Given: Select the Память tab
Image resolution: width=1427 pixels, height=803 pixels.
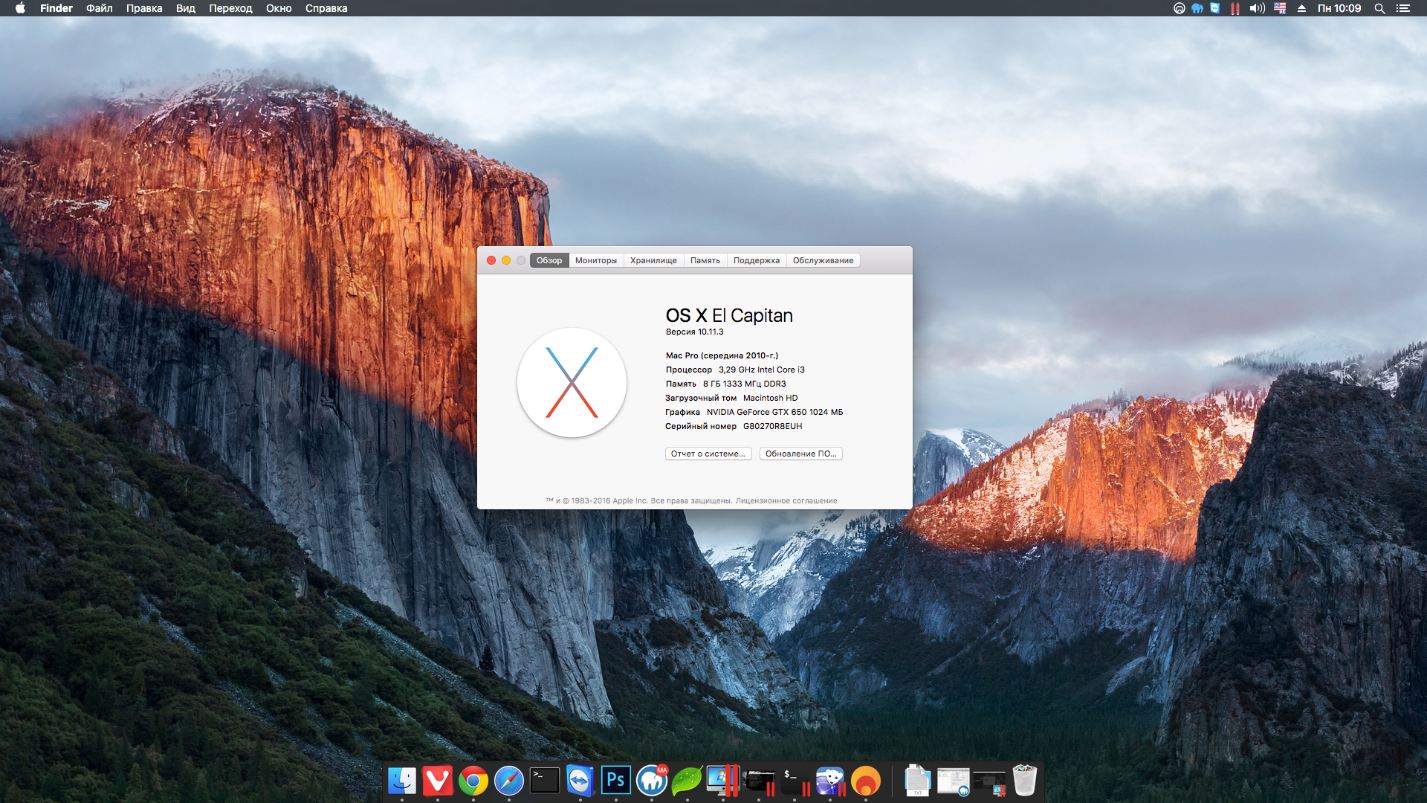Looking at the screenshot, I should click(705, 260).
